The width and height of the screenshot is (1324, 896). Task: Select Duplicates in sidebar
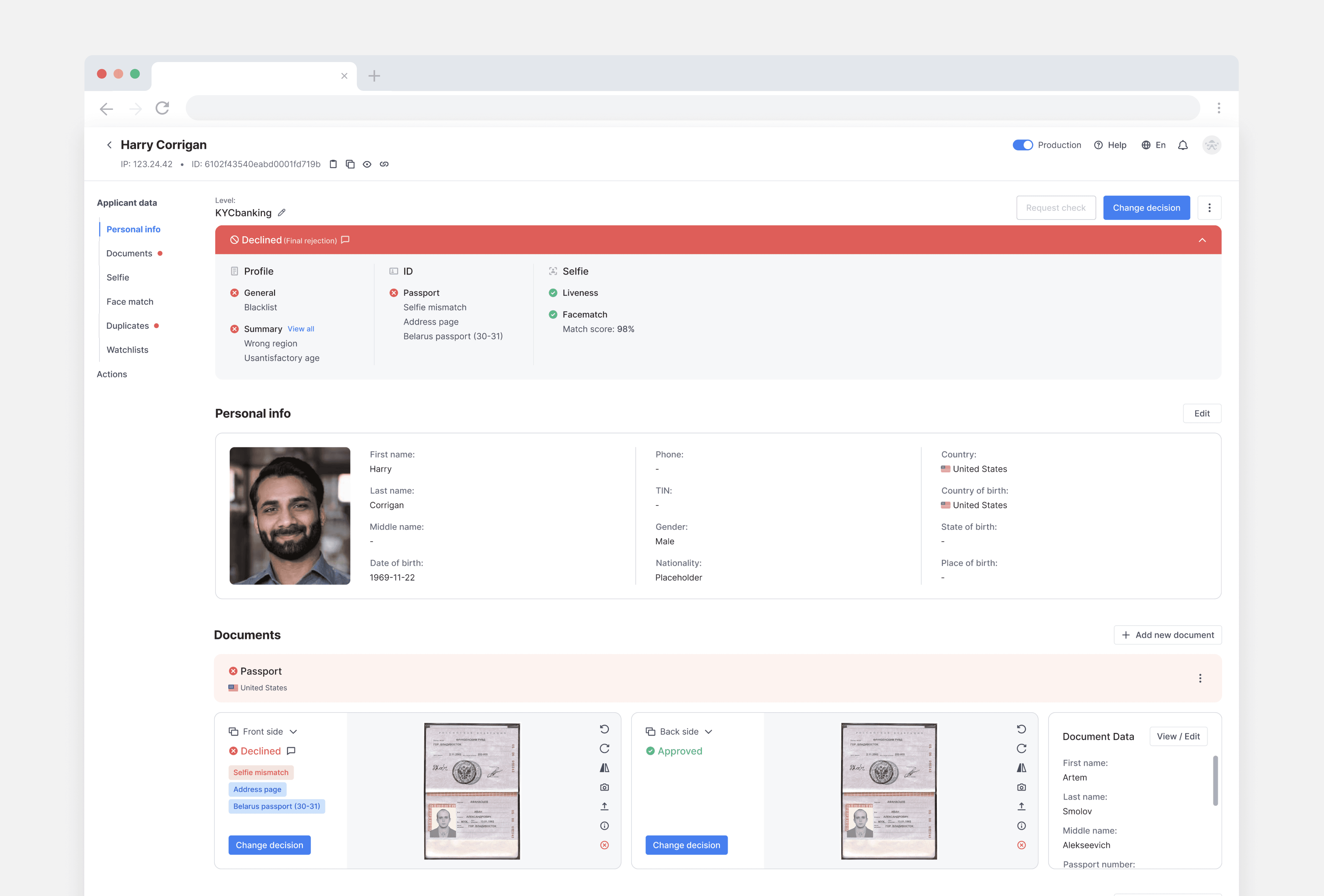pyautogui.click(x=128, y=326)
